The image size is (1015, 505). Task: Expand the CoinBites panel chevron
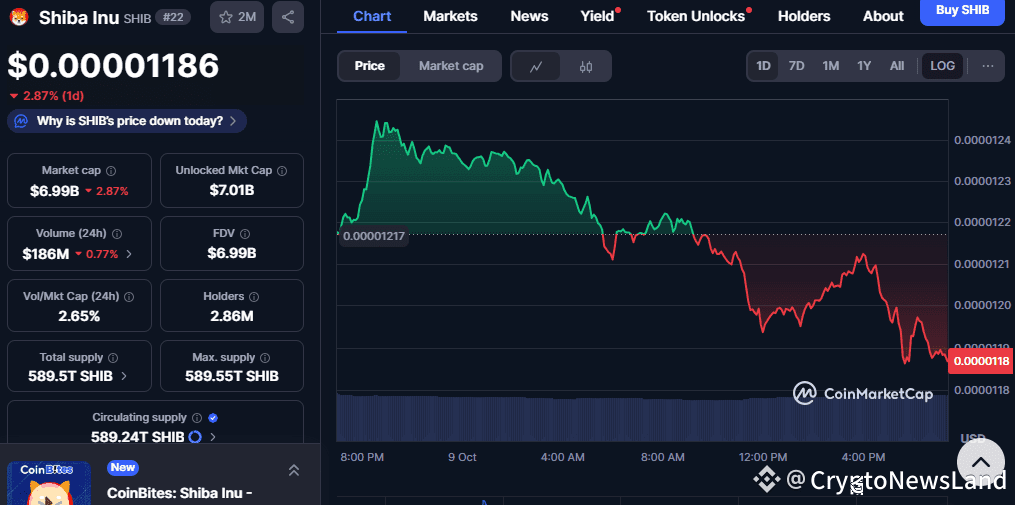pos(294,470)
